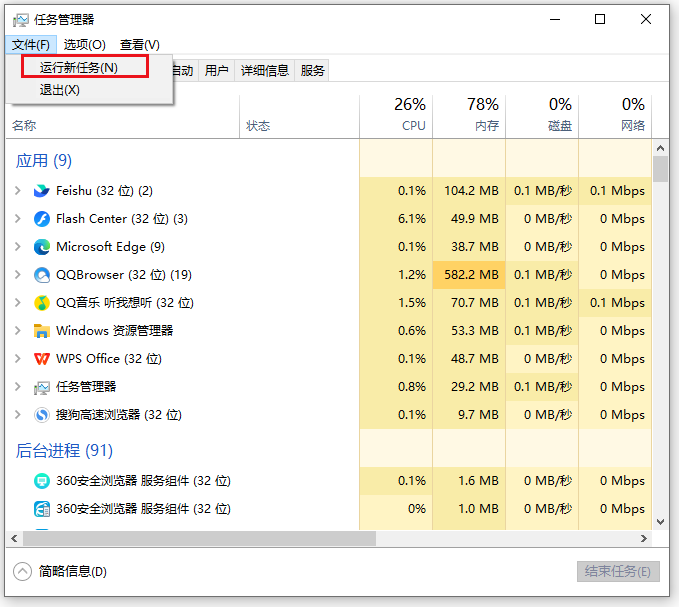The image size is (679, 607).
Task: Switch to the 服务 tab
Action: point(312,70)
